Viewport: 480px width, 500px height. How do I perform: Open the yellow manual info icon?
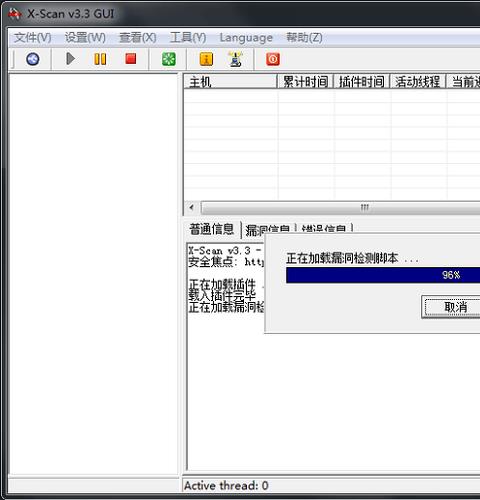point(206,59)
